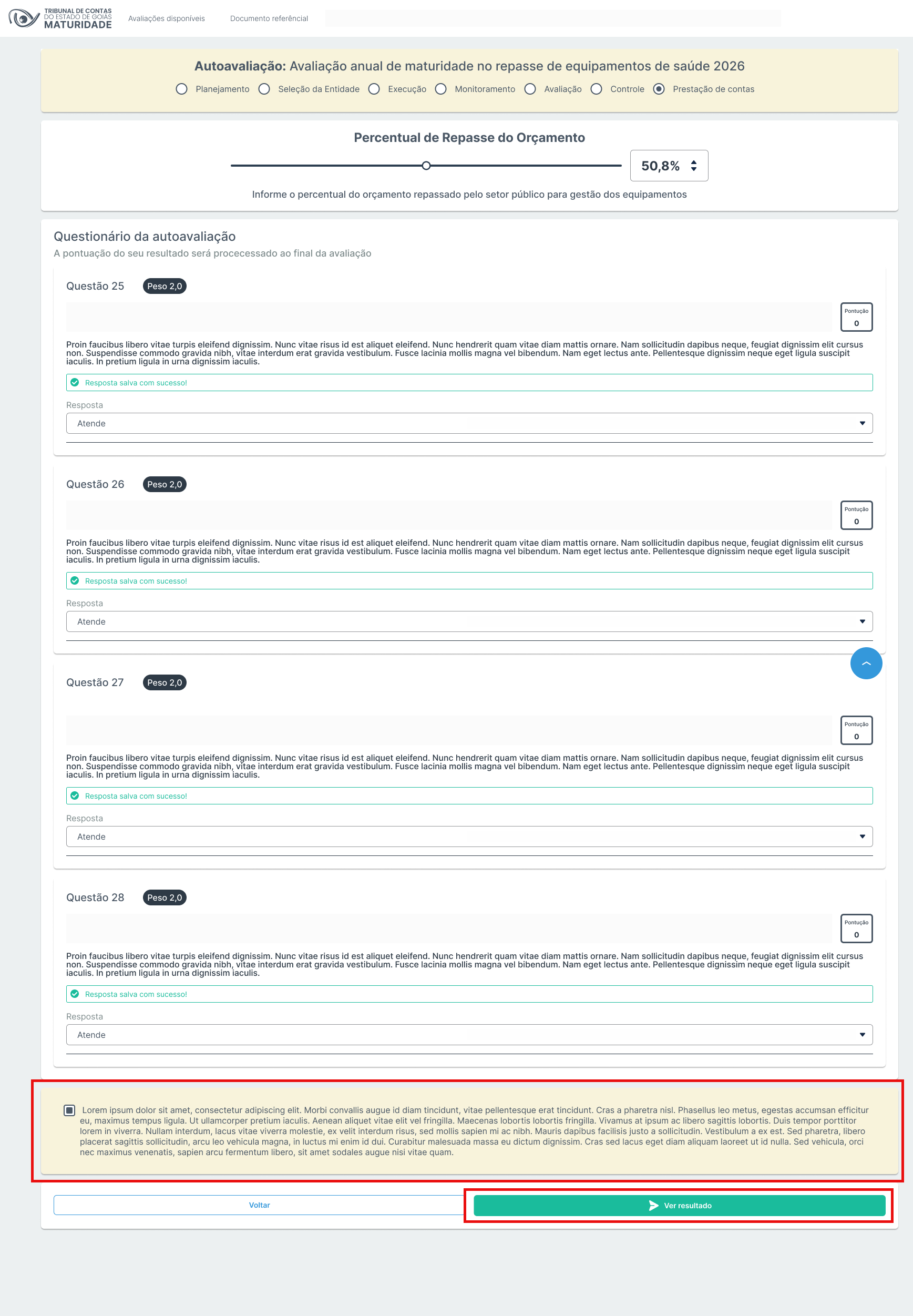The width and height of the screenshot is (913, 1316).
Task: Toggle the Lorem ipsum agreement checkbox
Action: coord(69,1110)
